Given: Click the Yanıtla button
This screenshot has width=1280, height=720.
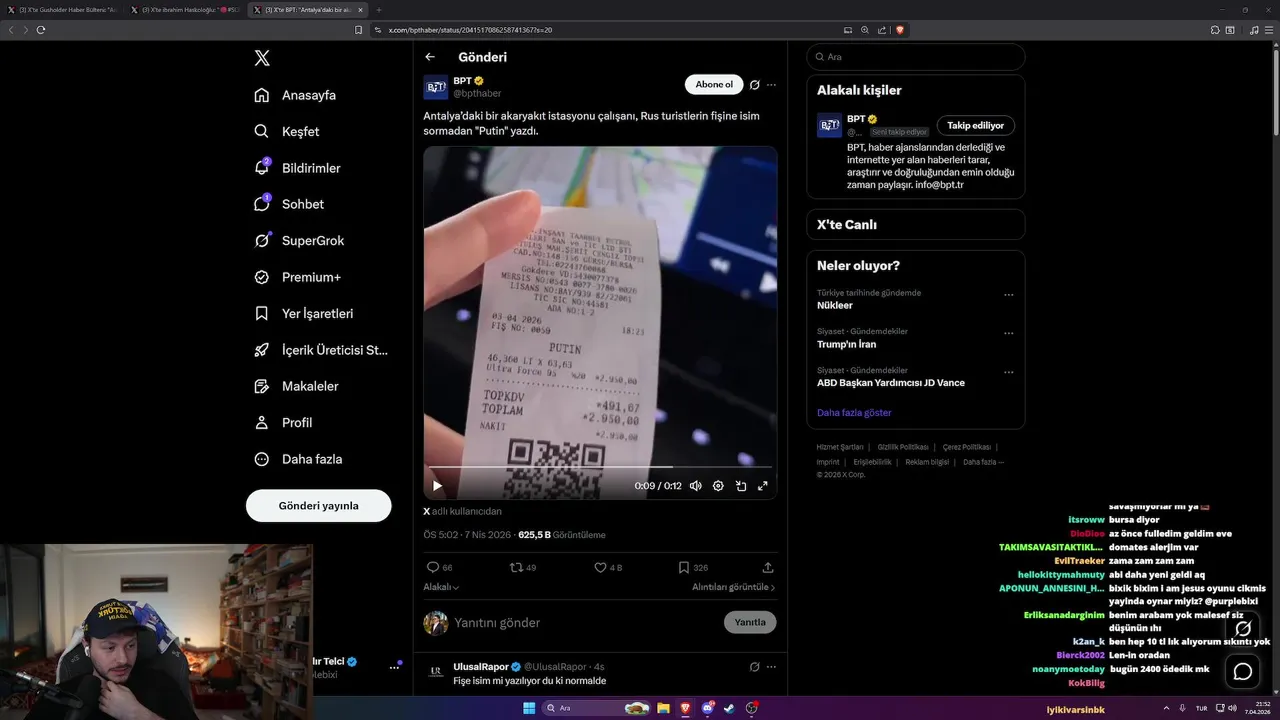Looking at the screenshot, I should (x=750, y=622).
